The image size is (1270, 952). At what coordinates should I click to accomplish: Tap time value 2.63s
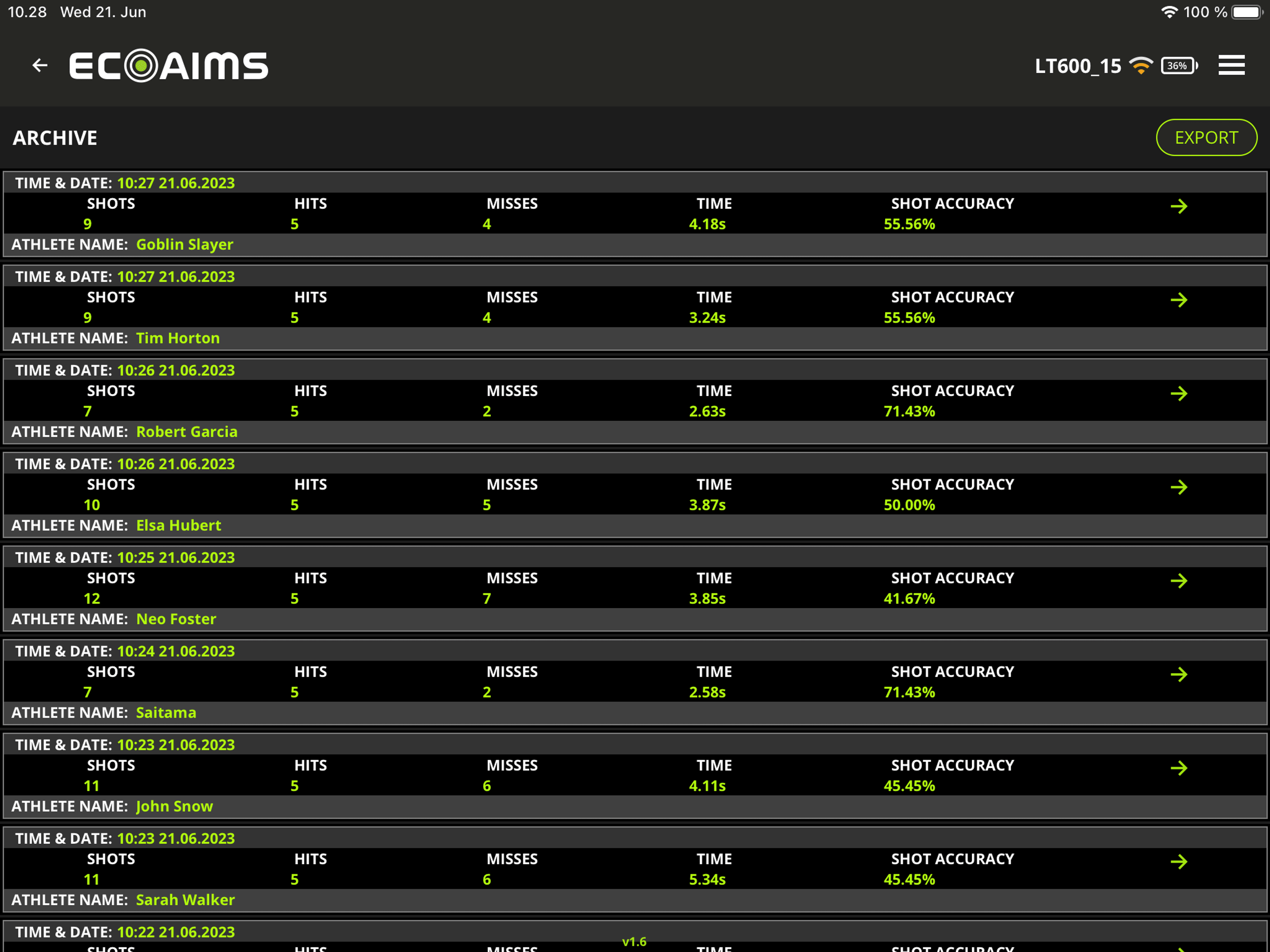tap(708, 412)
